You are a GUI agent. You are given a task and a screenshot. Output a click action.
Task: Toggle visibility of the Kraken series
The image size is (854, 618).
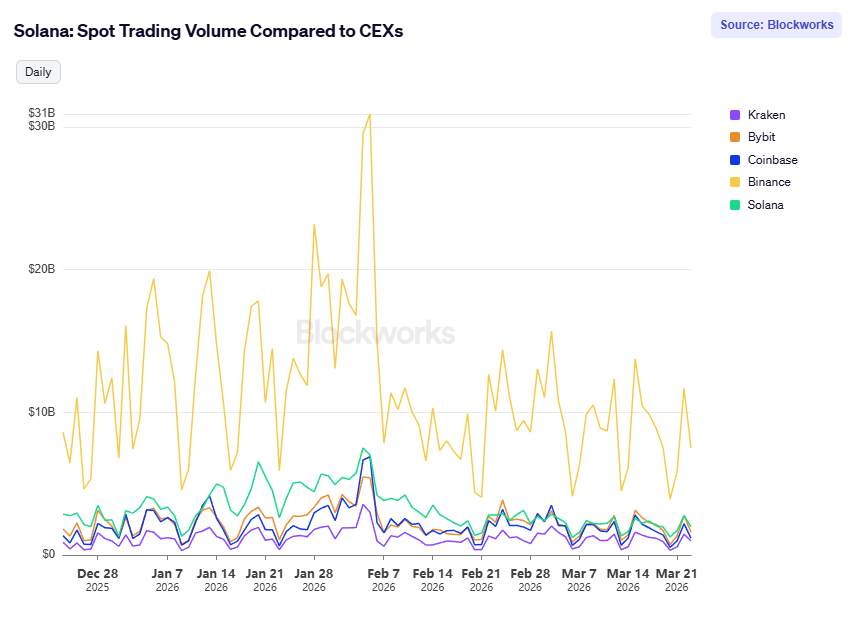click(x=760, y=114)
